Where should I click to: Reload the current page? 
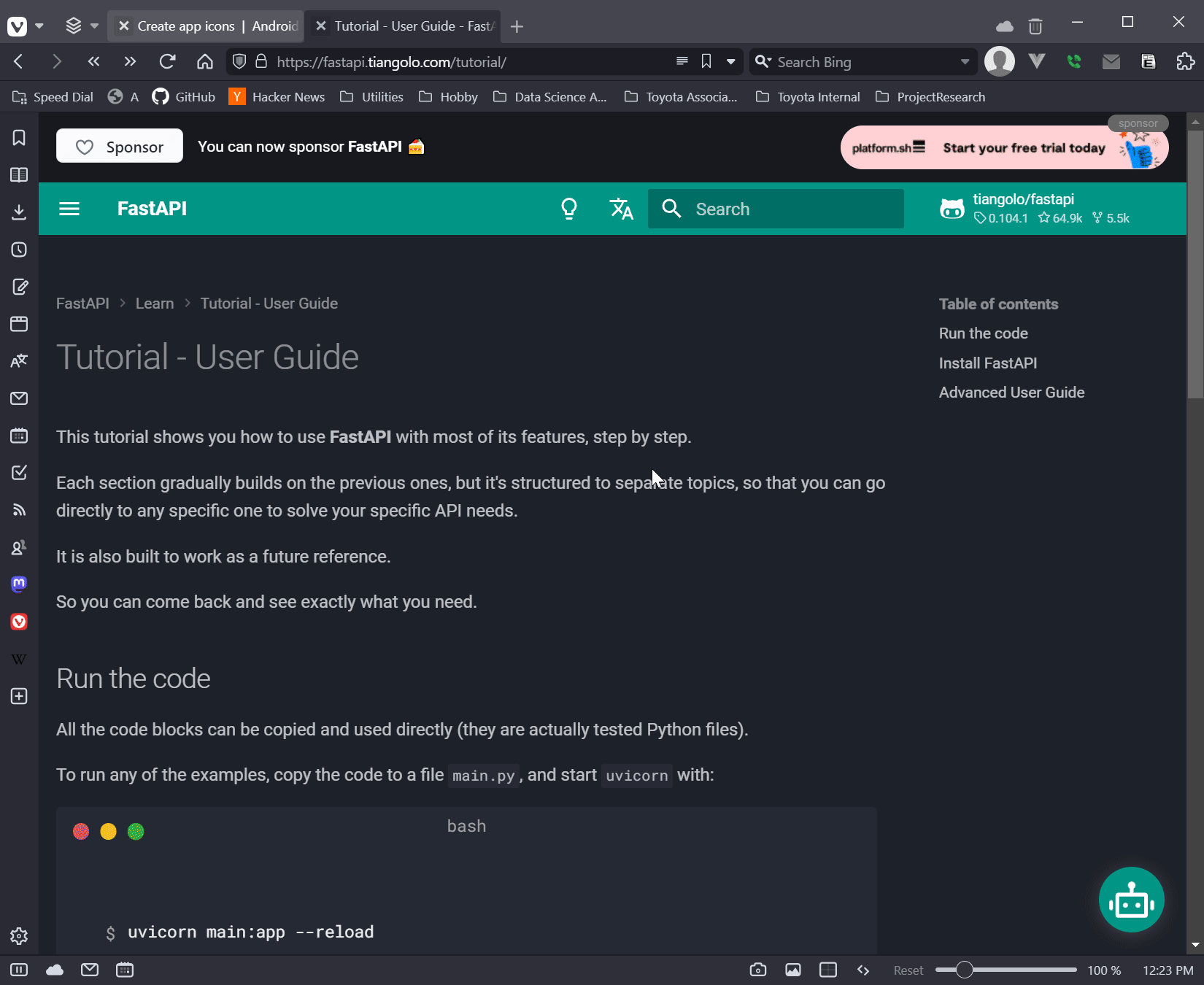point(167,61)
